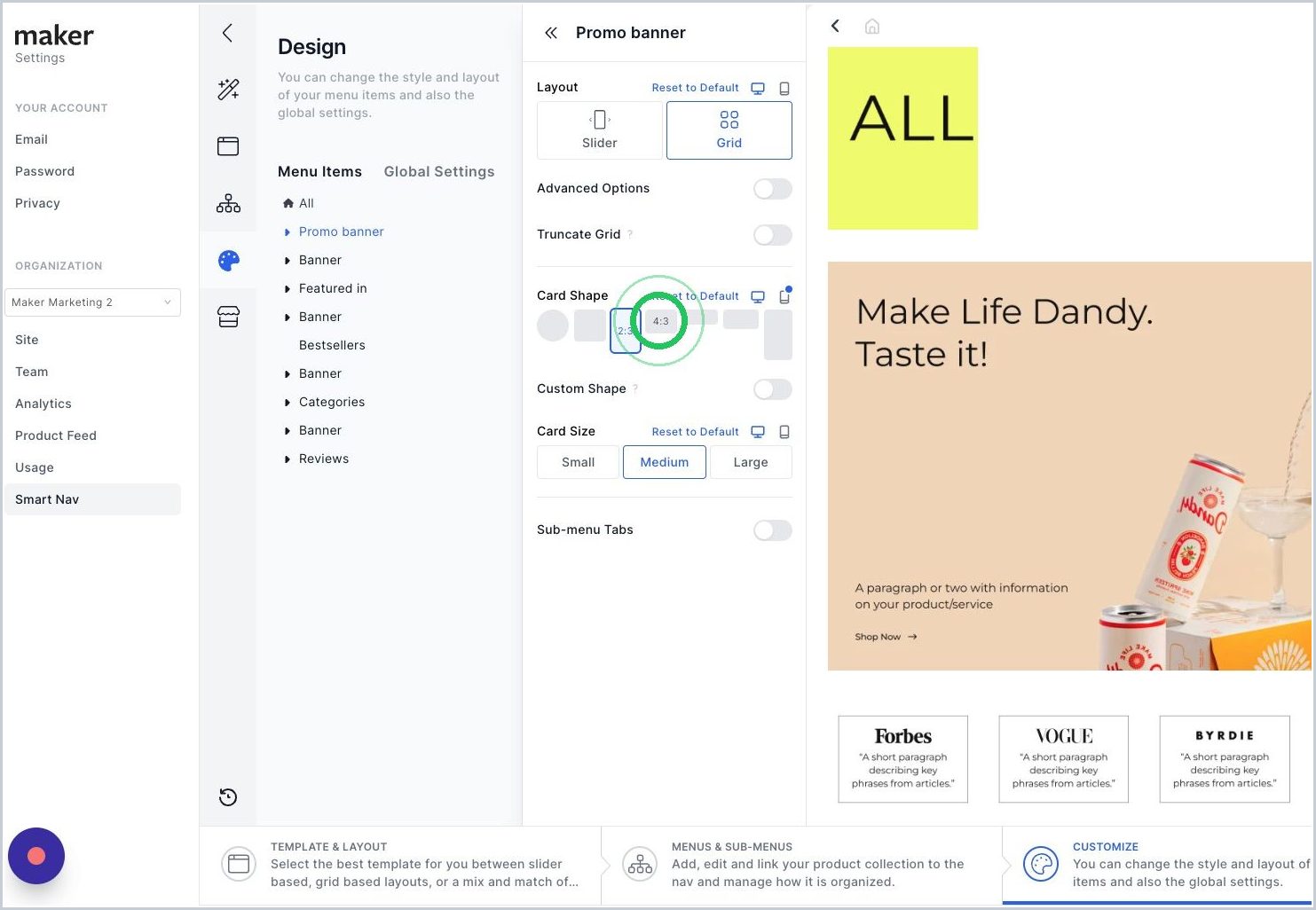Select mobile device icon in Card Size row

pyautogui.click(x=784, y=432)
